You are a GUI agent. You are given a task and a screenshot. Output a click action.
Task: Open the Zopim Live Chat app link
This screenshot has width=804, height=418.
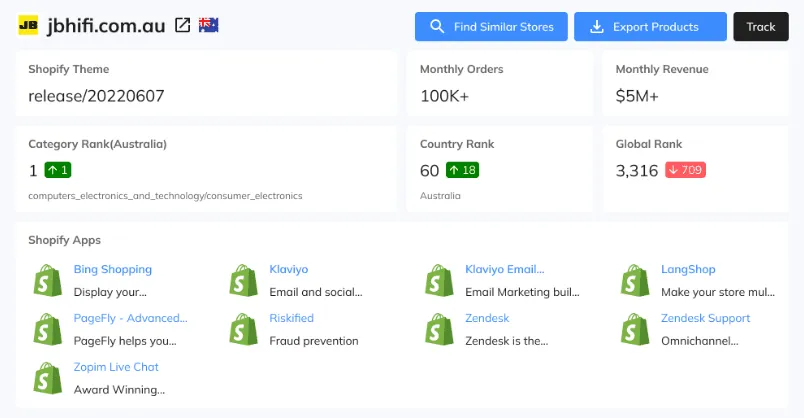pos(116,367)
